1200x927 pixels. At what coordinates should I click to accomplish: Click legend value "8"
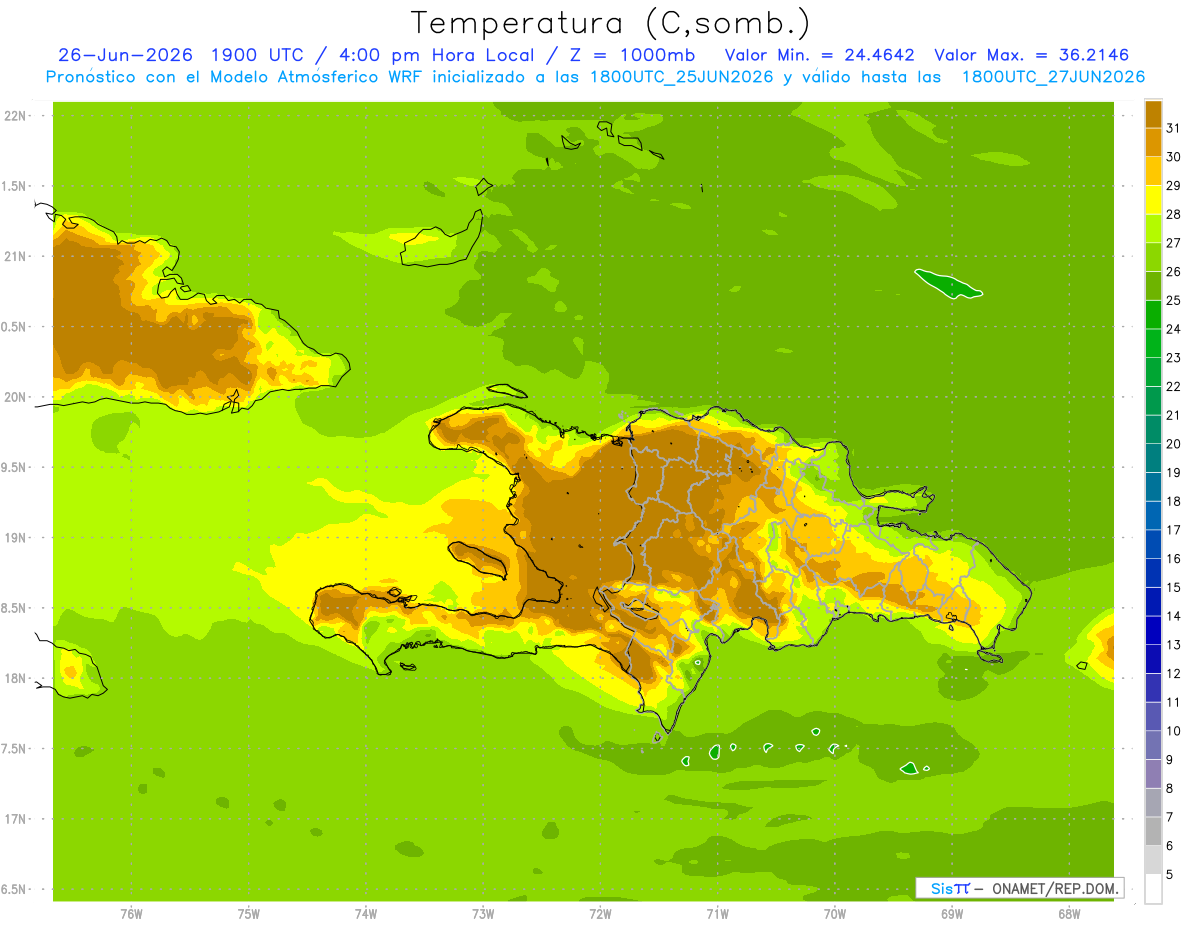[x=1170, y=788]
